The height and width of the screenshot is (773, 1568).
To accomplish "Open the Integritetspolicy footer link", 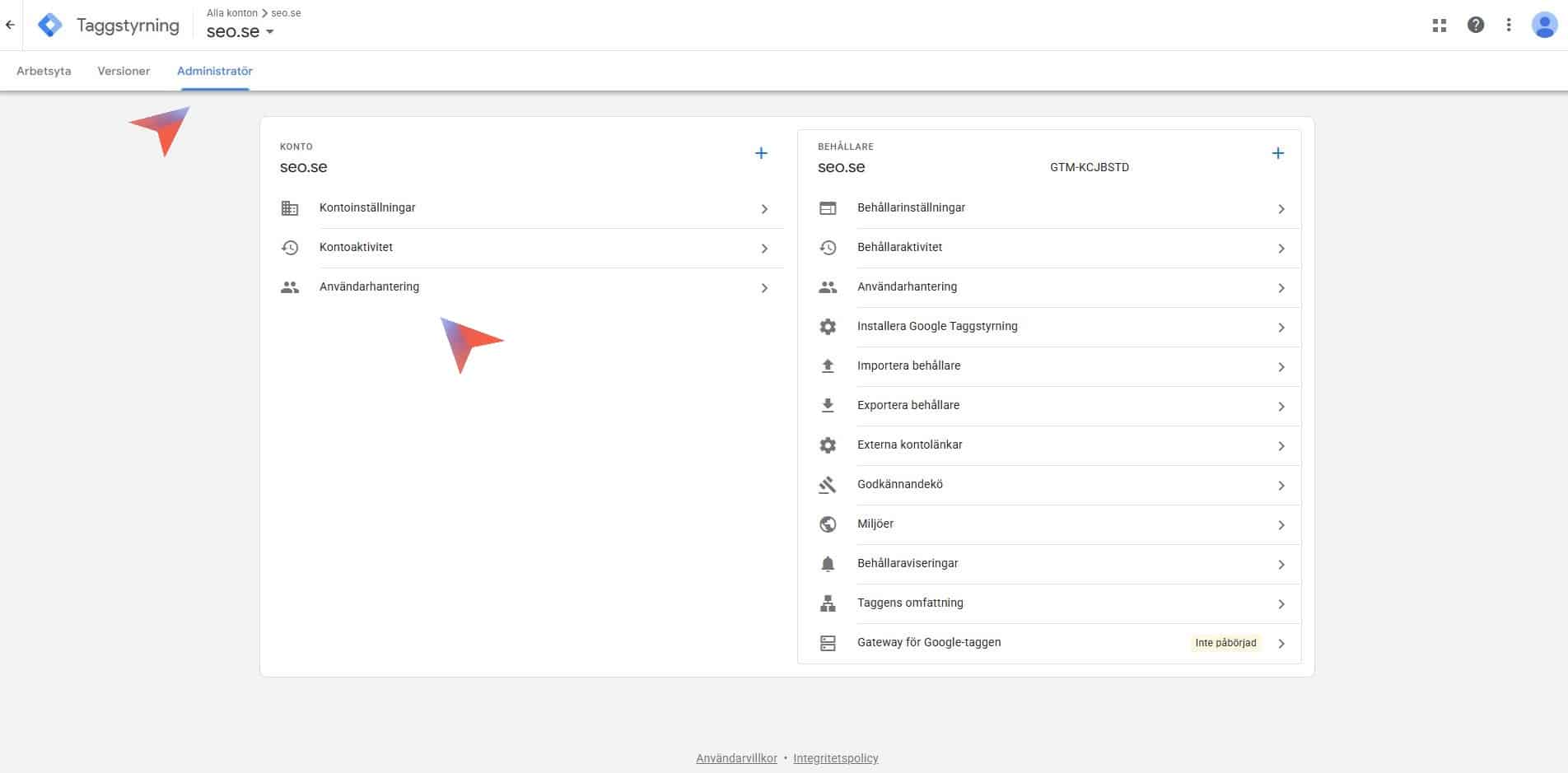I will (x=835, y=758).
